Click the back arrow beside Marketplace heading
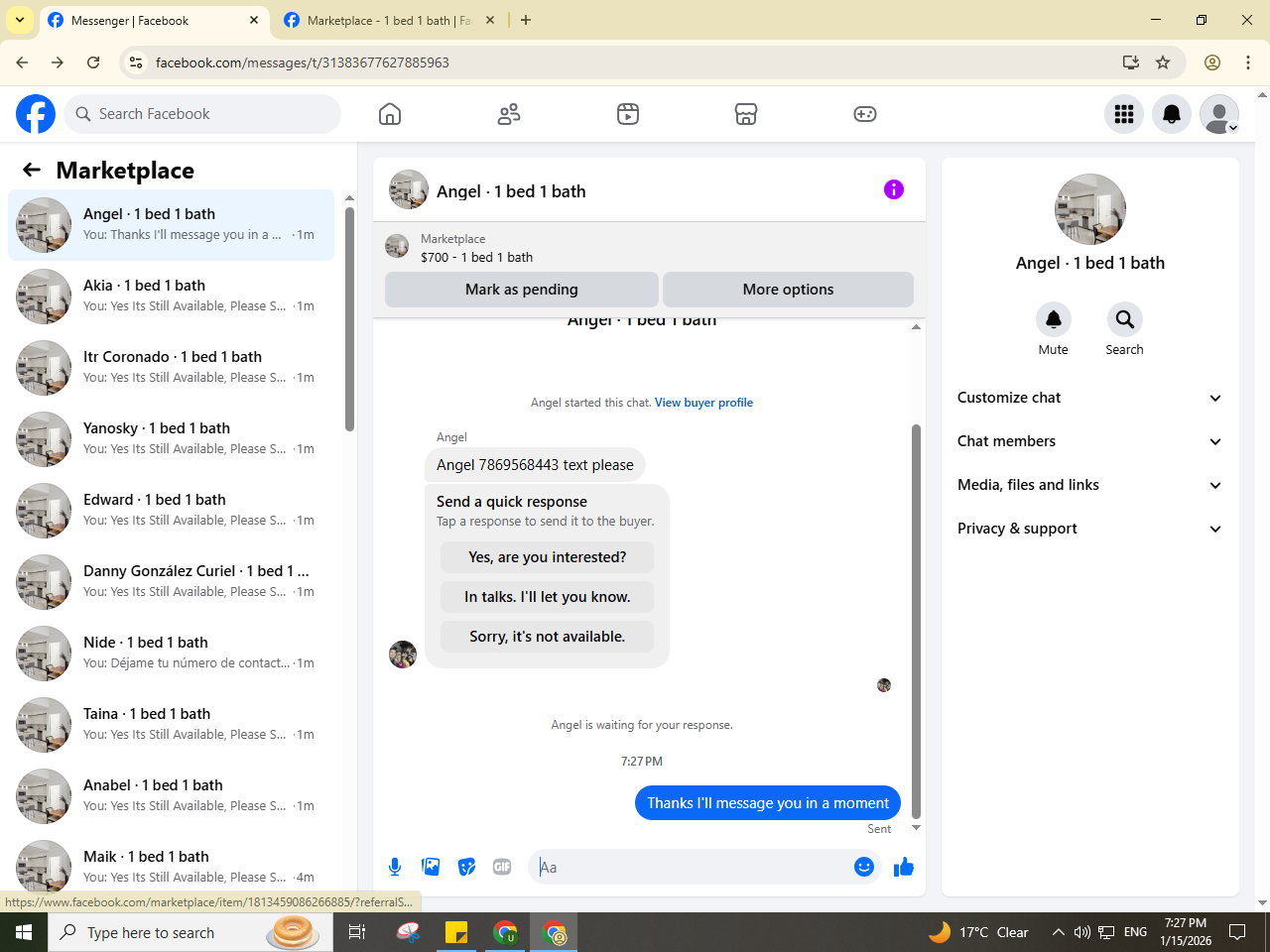Image resolution: width=1270 pixels, height=952 pixels. (x=32, y=170)
